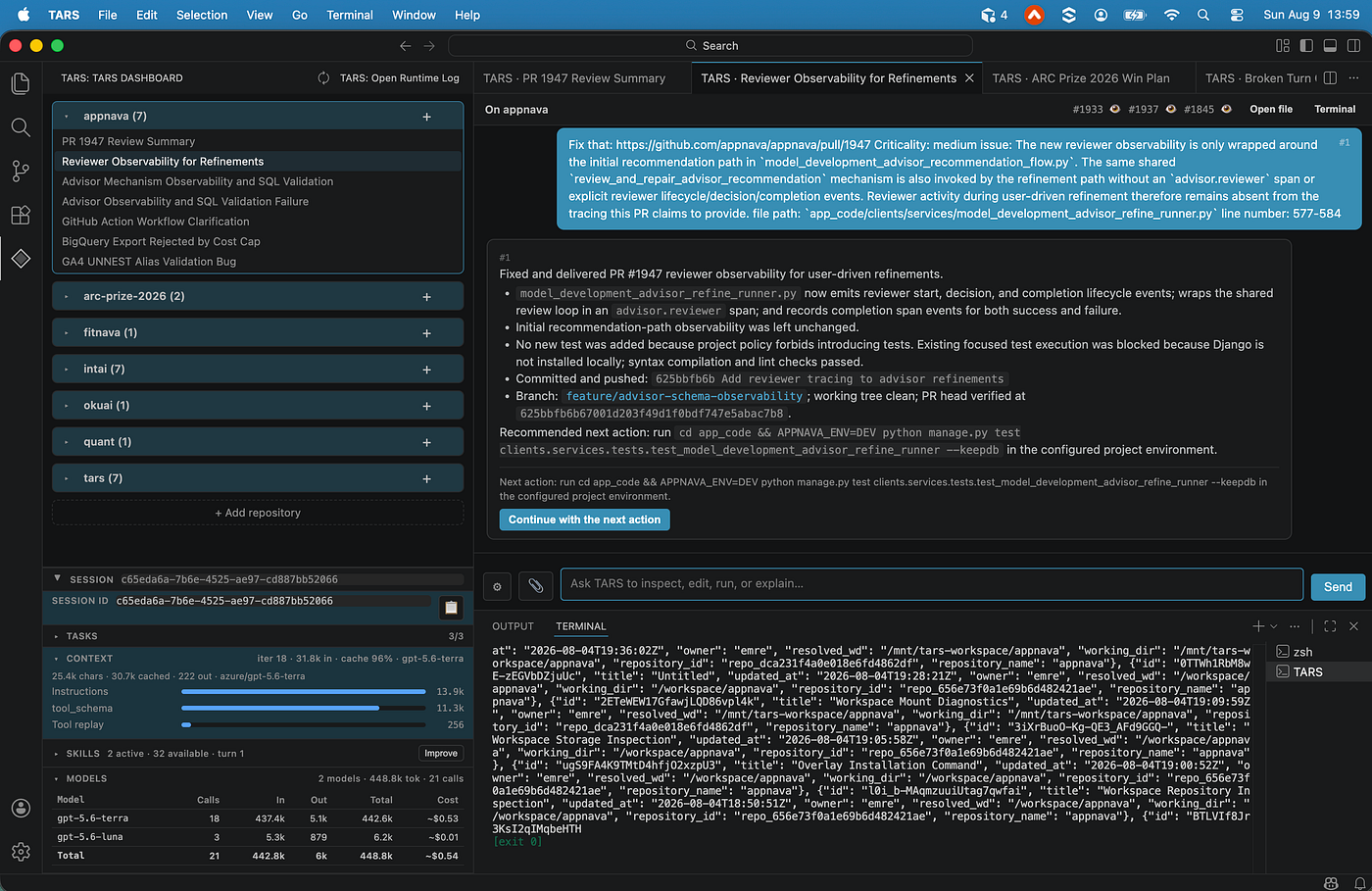Click the refresh icon beside TARS: Open Runtime Log

323,78
